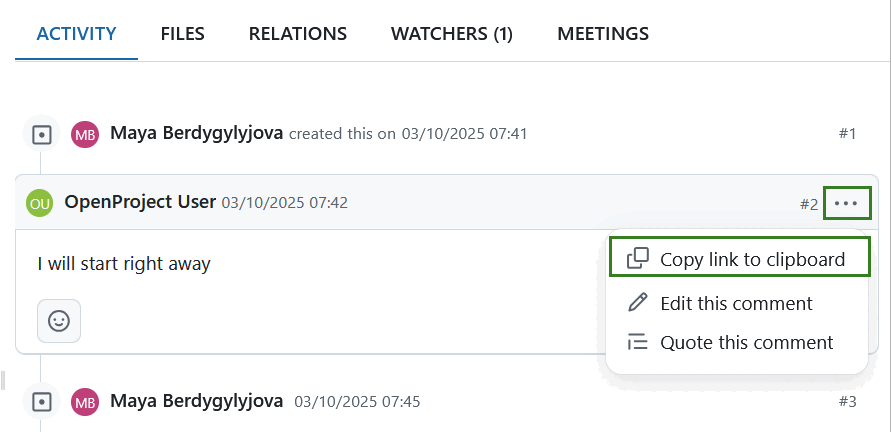The width and height of the screenshot is (891, 432).
Task: Choose Copy link to clipboard
Action: click(x=738, y=259)
